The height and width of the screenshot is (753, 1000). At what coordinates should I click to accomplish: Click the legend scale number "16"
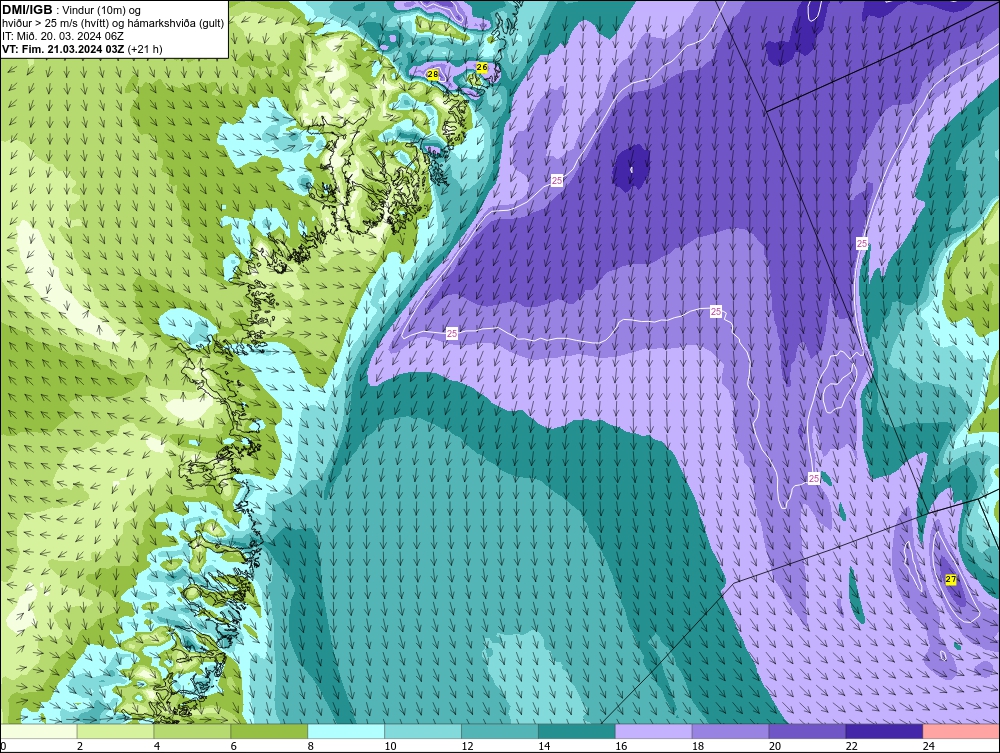point(621,746)
